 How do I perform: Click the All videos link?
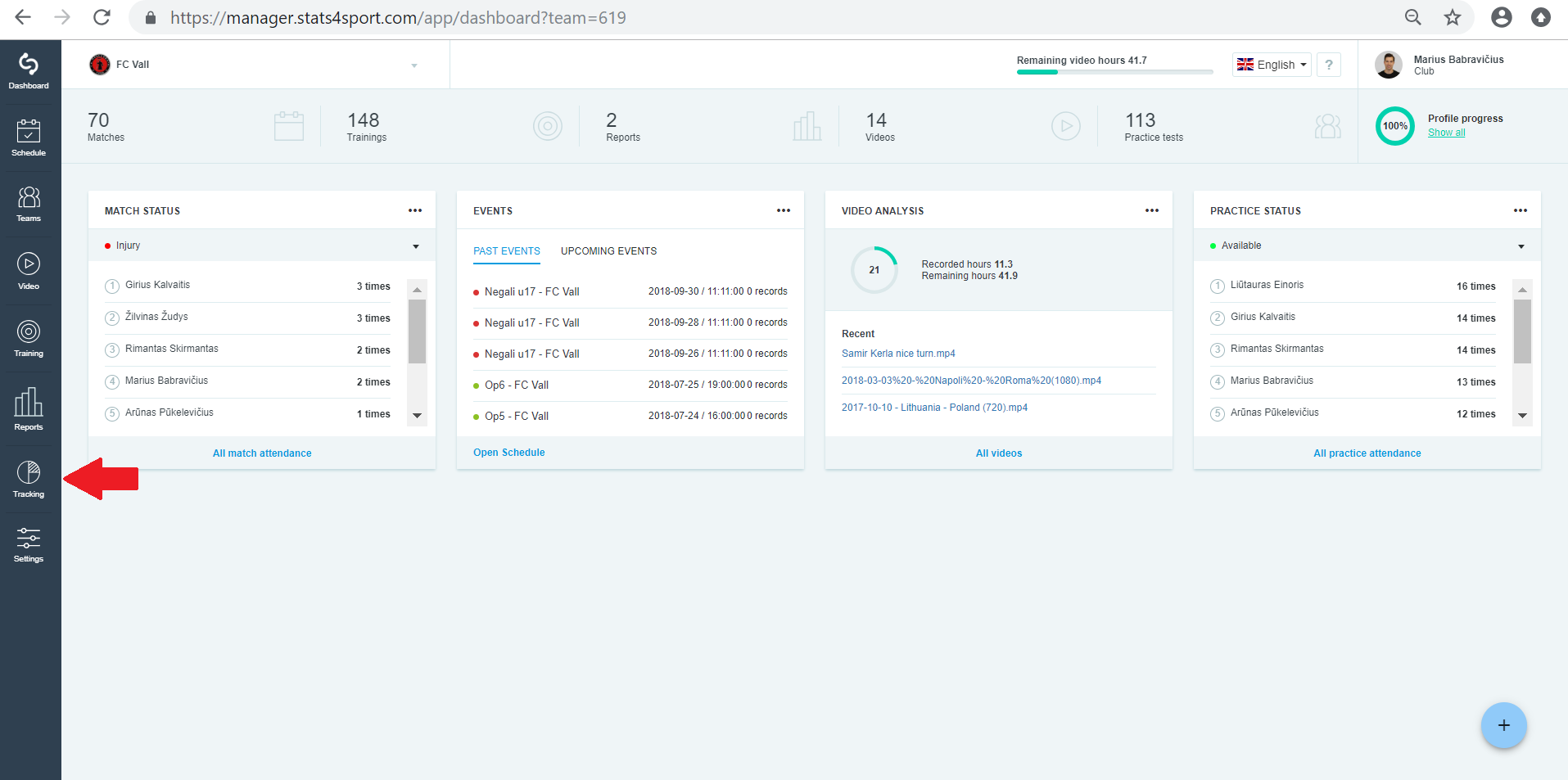click(999, 453)
